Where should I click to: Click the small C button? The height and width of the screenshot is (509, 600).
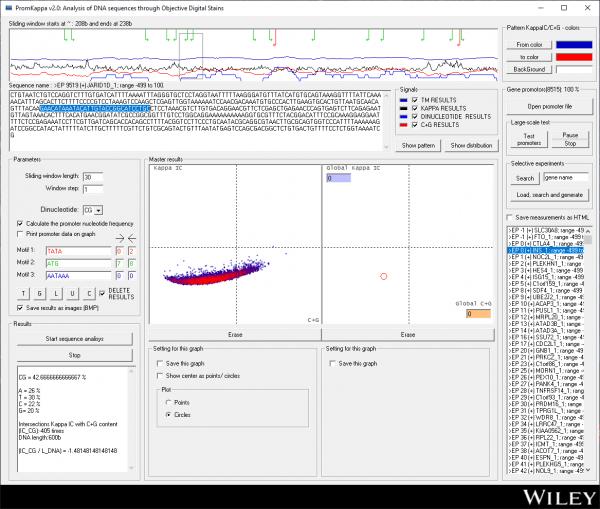[89, 294]
